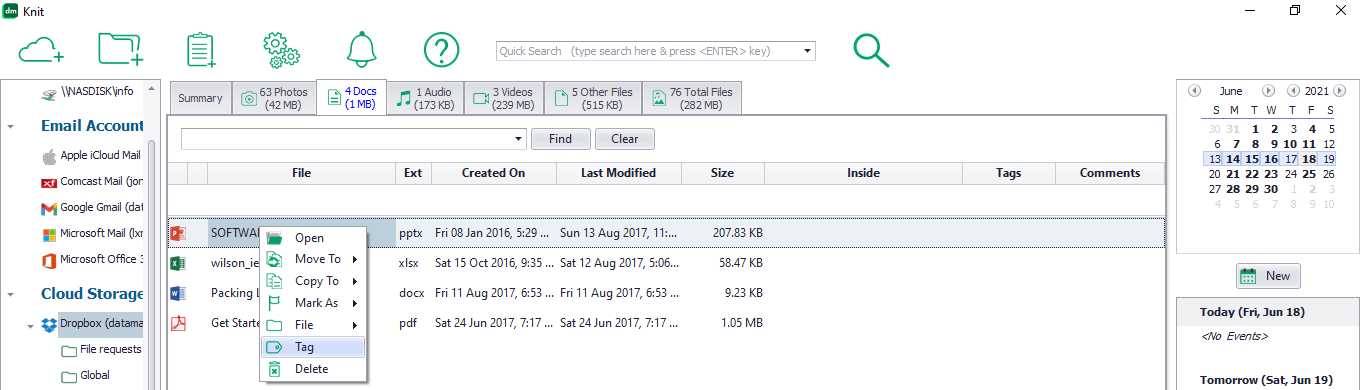Switch to the 5 Other Files tab
1366x390 pixels.
[x=593, y=98]
